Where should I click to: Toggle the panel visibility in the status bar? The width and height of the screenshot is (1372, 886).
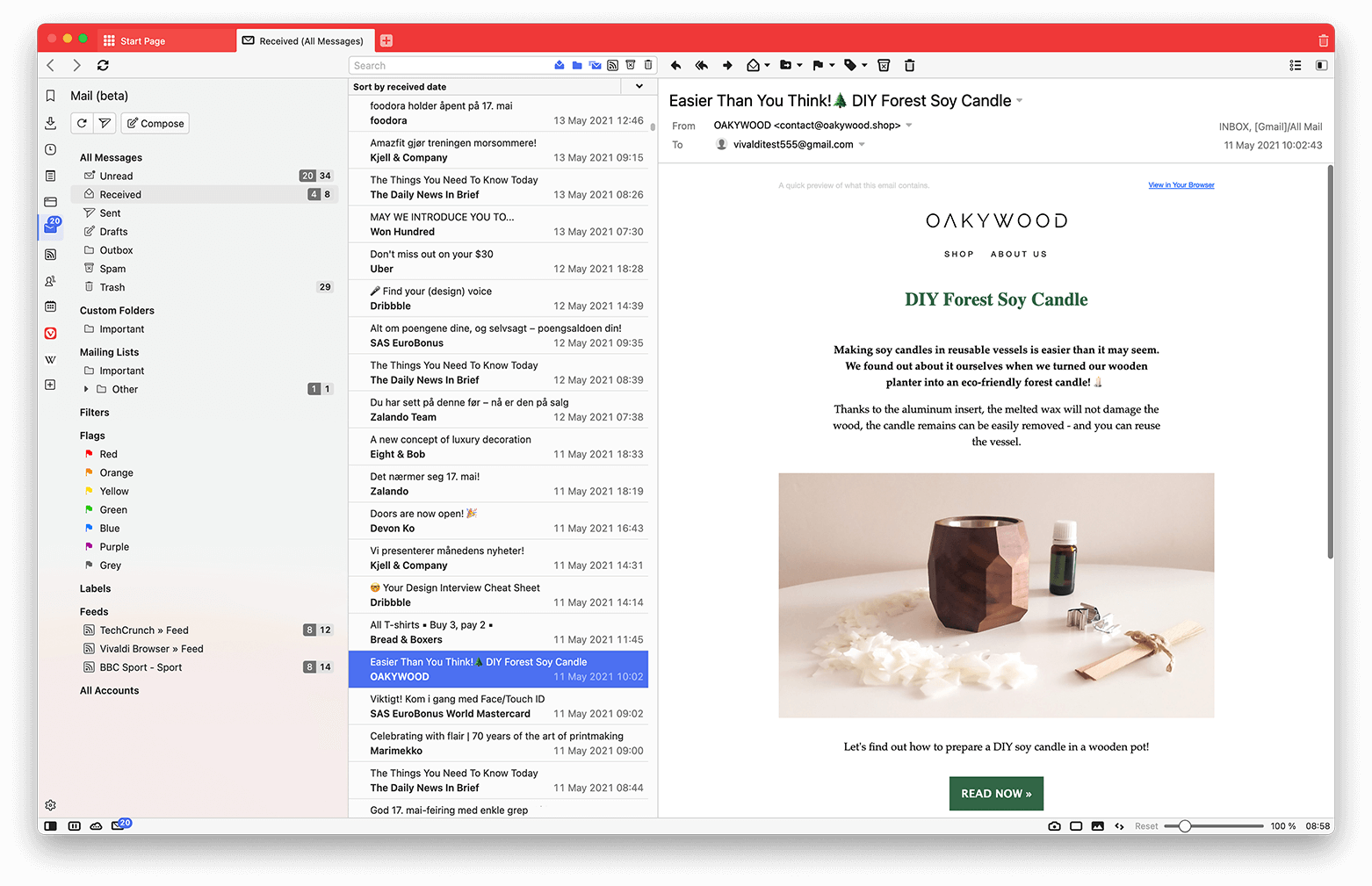50,825
